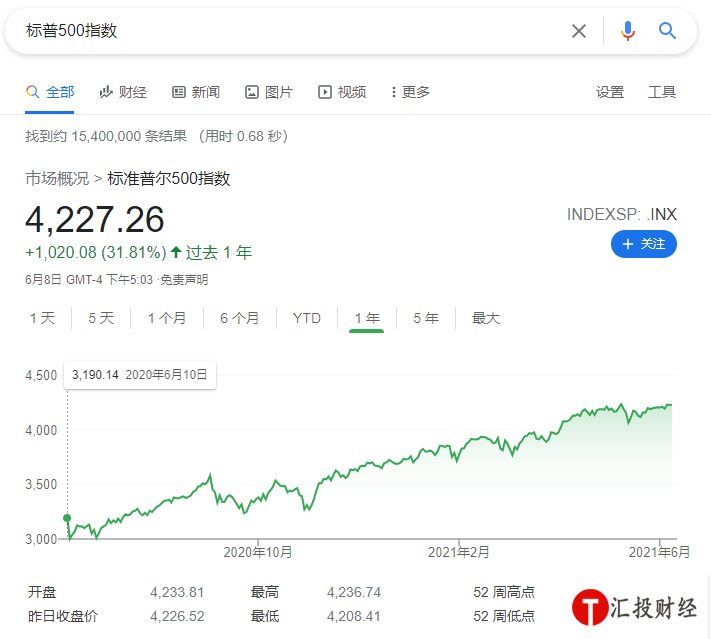Screen dimensions: 711x639
Task: Click the green start point on chart
Action: (67, 518)
